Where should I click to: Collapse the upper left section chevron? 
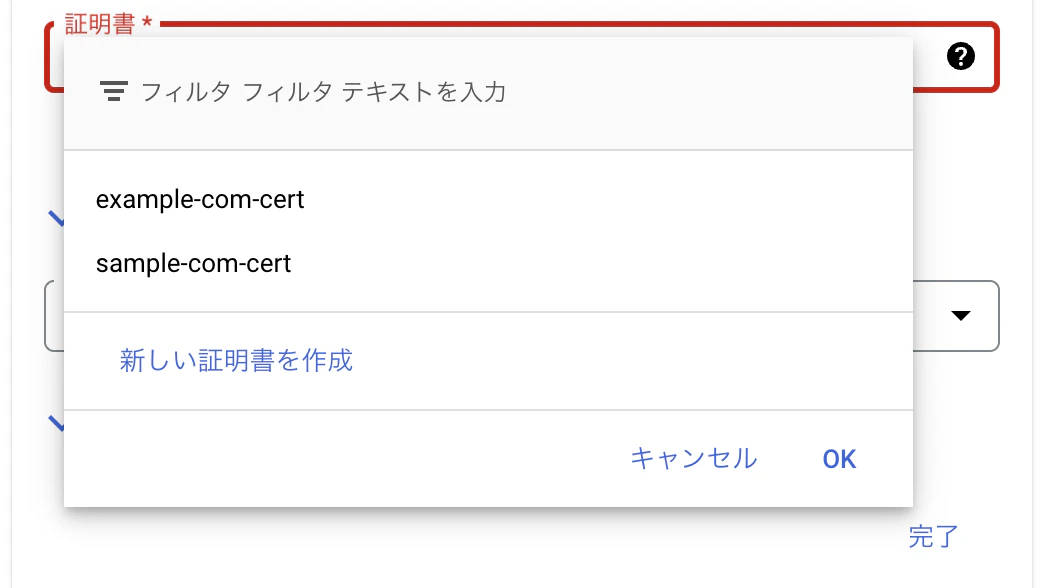coord(57,218)
